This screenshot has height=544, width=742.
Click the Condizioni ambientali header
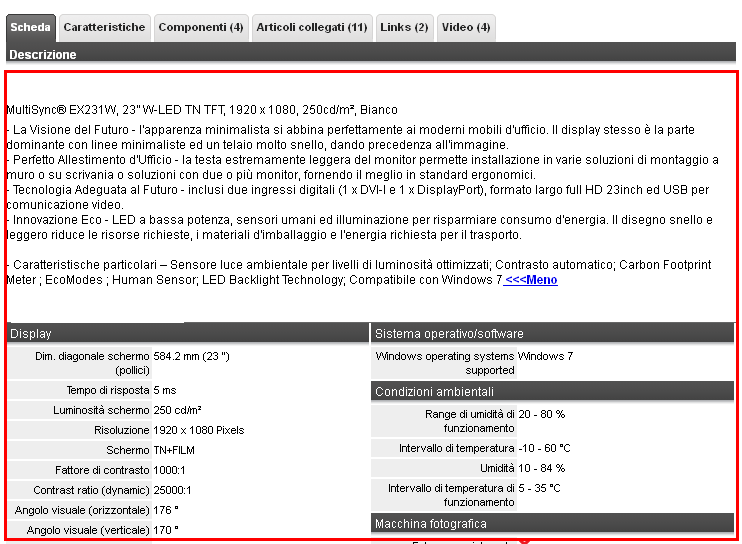point(552,392)
